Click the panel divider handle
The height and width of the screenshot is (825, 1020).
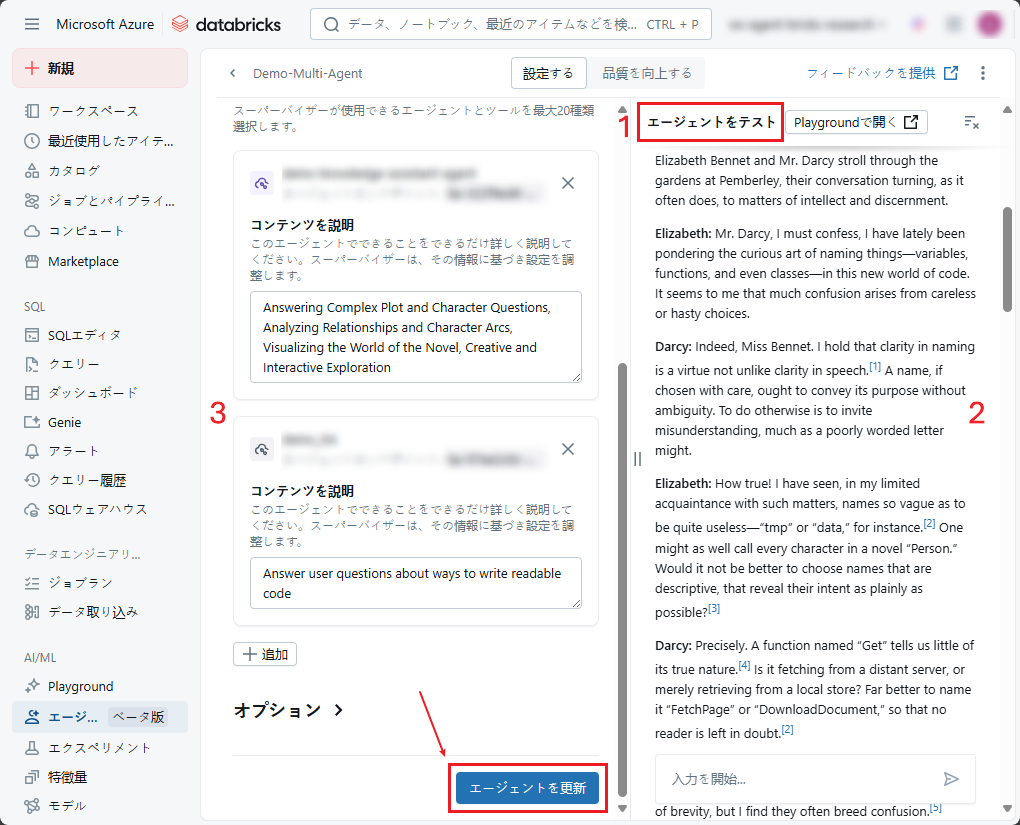click(638, 459)
